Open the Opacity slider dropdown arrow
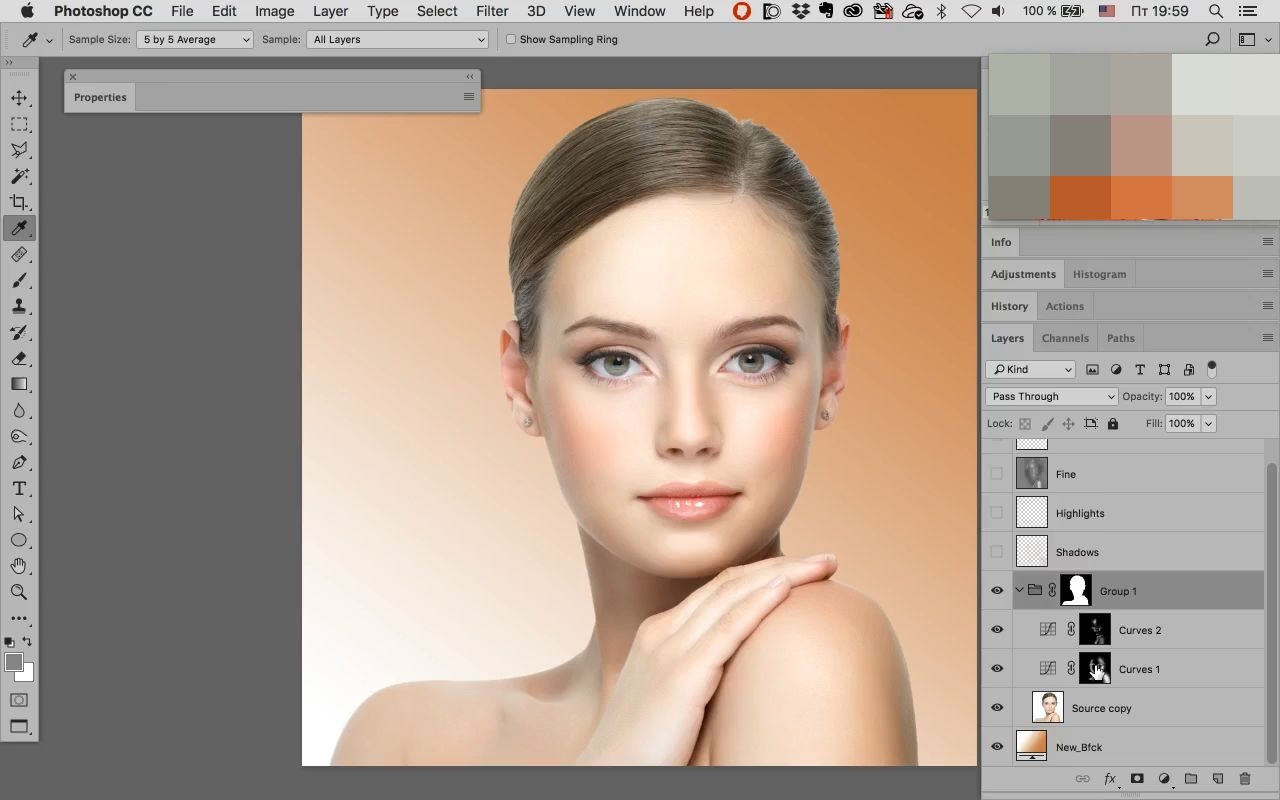This screenshot has width=1280, height=800. click(1209, 396)
